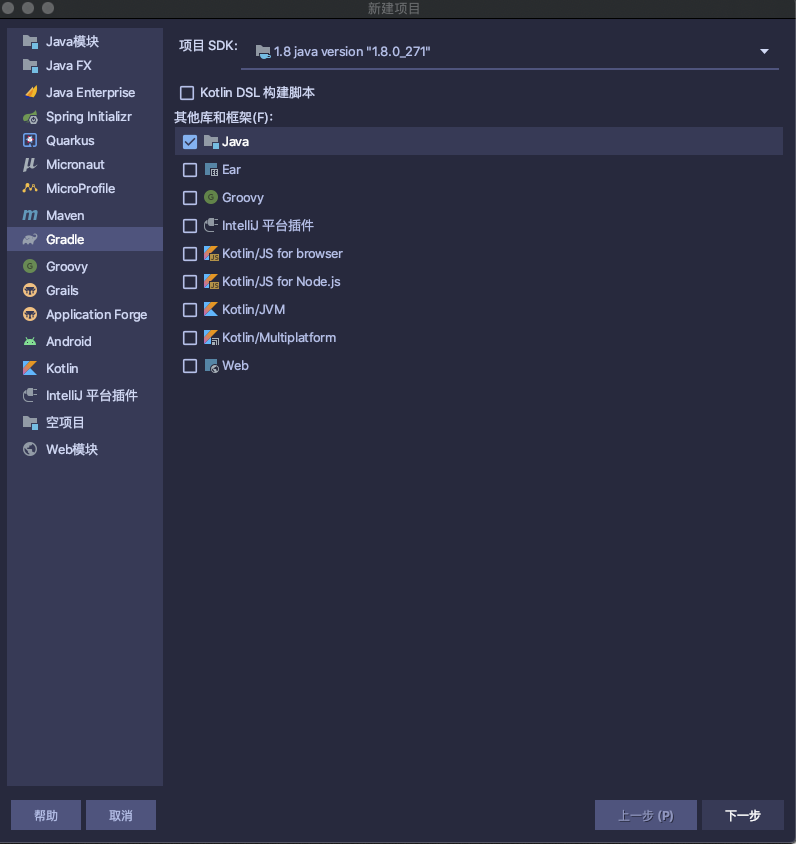Check the IntelliJ 平台插件 framework checkbox
The width and height of the screenshot is (796, 844).
click(190, 226)
